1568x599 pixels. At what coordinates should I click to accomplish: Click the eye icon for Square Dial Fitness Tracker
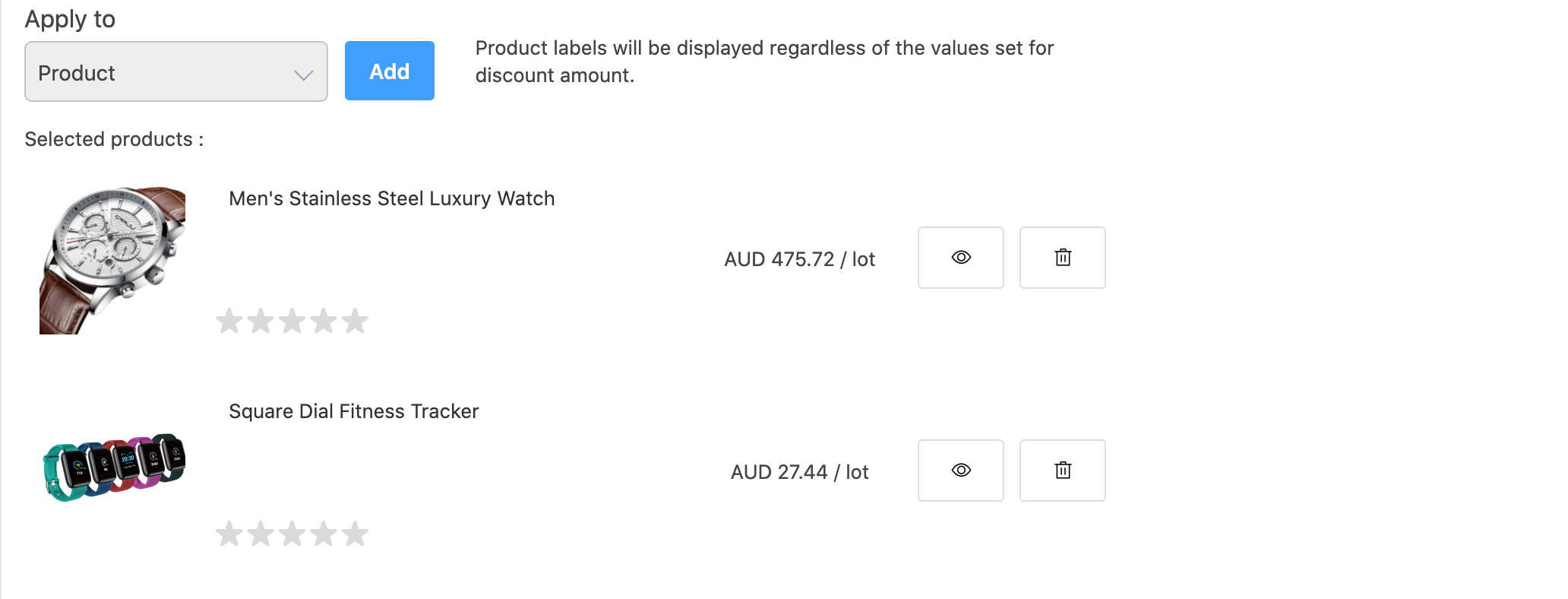point(960,471)
